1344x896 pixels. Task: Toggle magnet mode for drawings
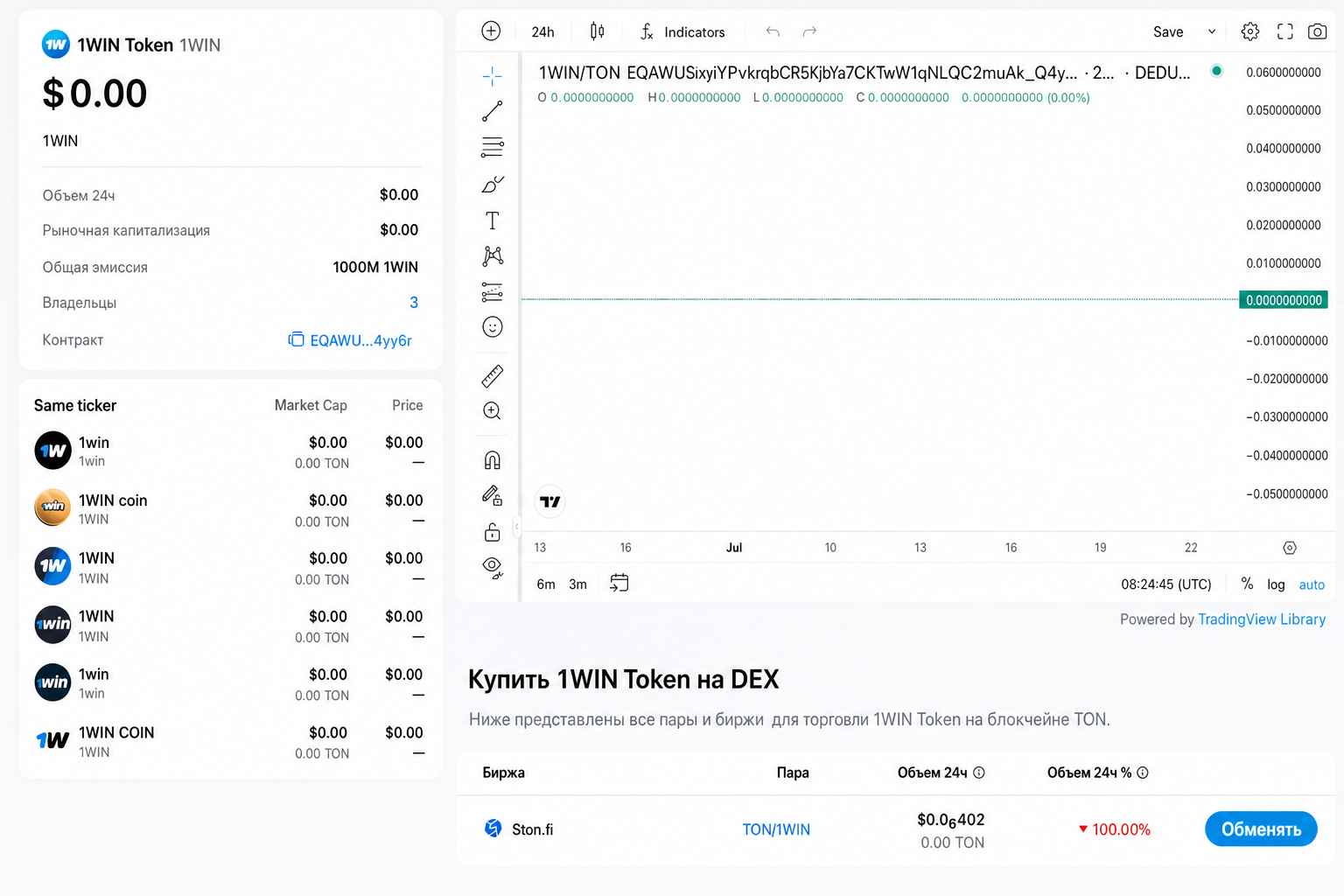[493, 460]
